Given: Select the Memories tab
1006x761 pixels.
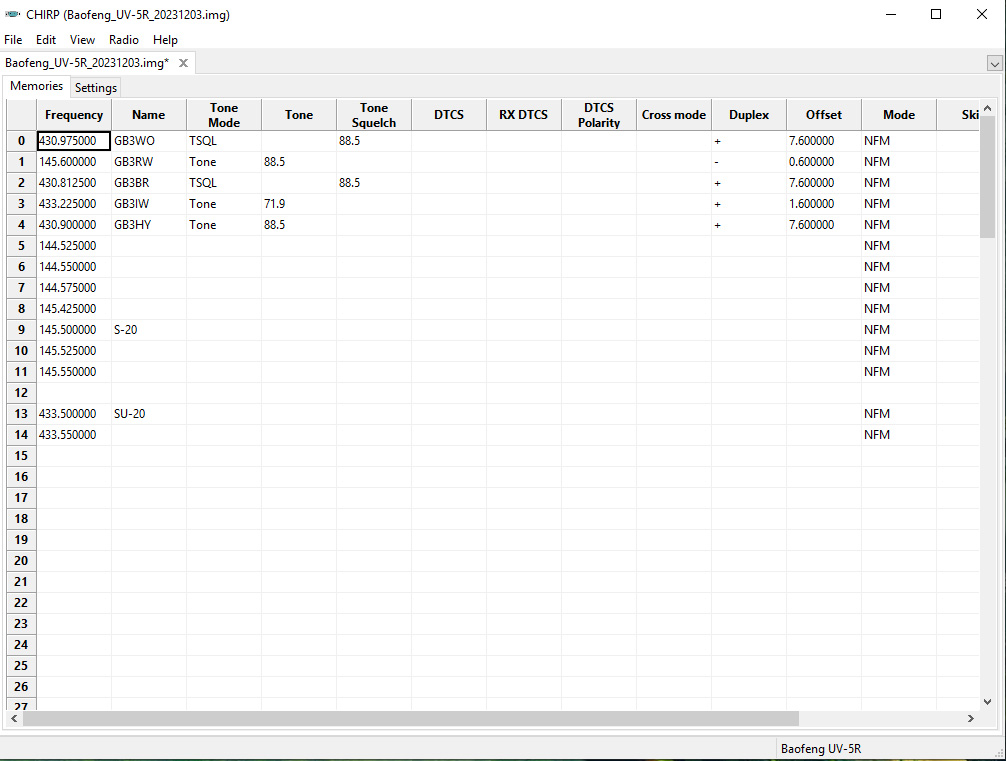Looking at the screenshot, I should point(37,86).
